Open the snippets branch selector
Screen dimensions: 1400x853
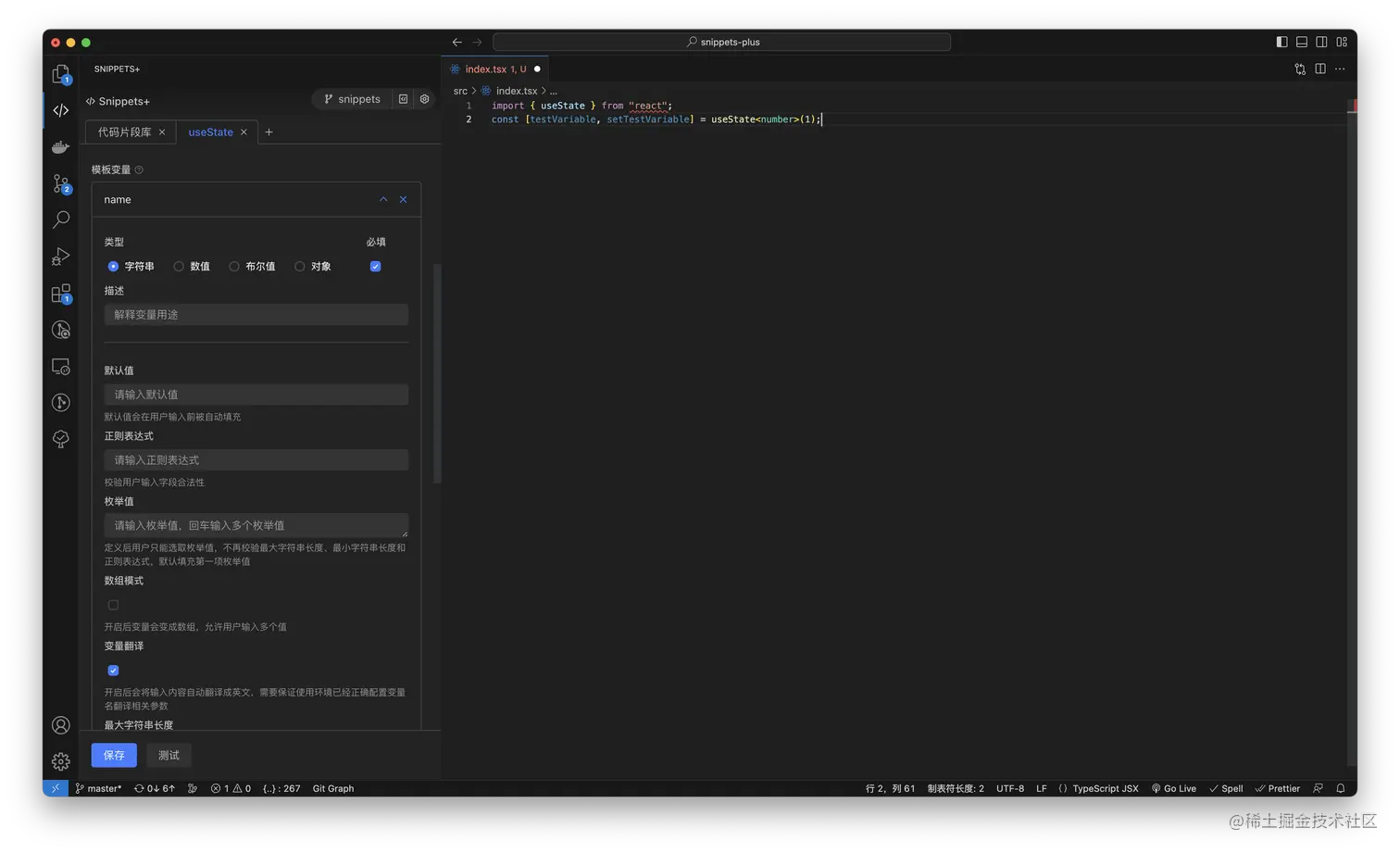tap(352, 99)
